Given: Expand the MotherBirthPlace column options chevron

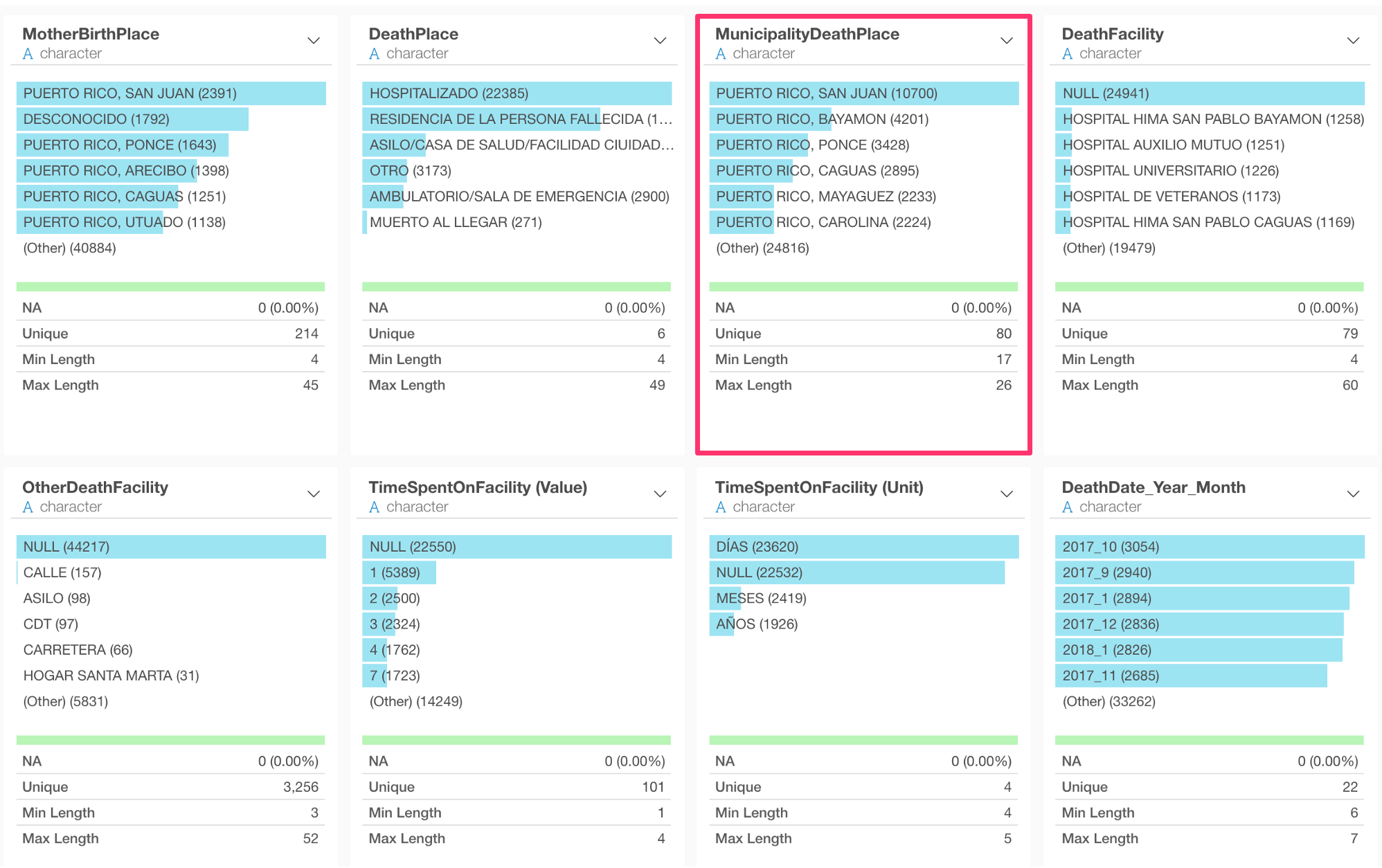Looking at the screenshot, I should [314, 40].
